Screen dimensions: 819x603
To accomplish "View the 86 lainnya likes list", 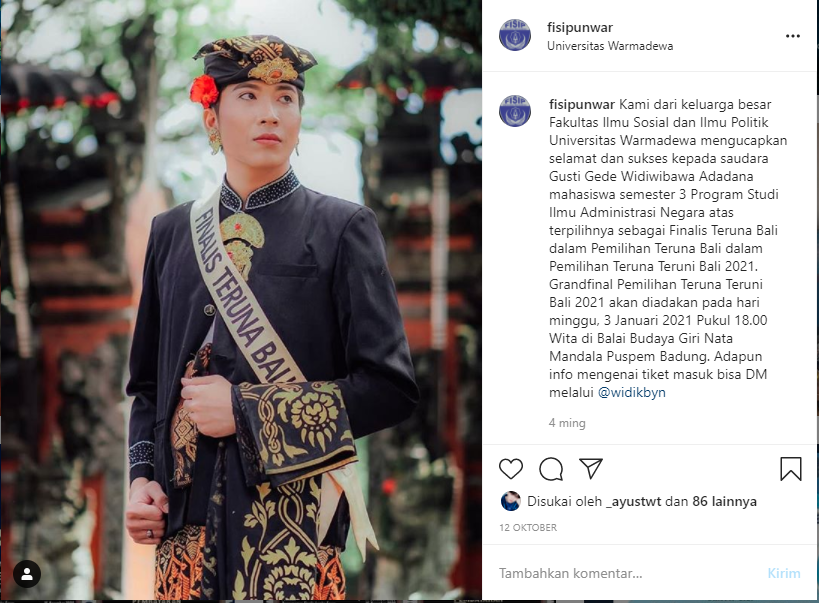I will coord(724,502).
